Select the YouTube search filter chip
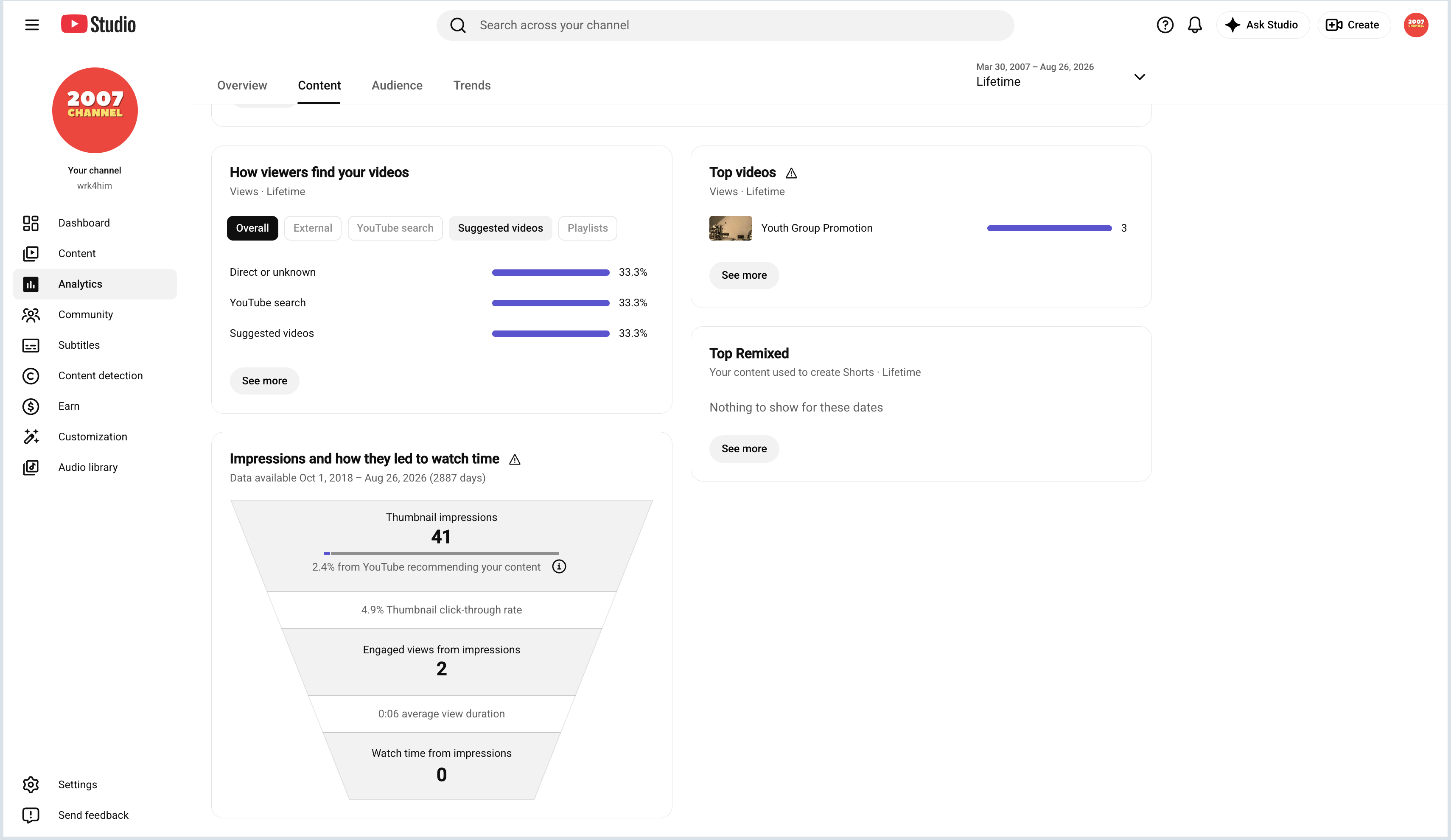Screen dimensions: 1451x840 point(395,228)
